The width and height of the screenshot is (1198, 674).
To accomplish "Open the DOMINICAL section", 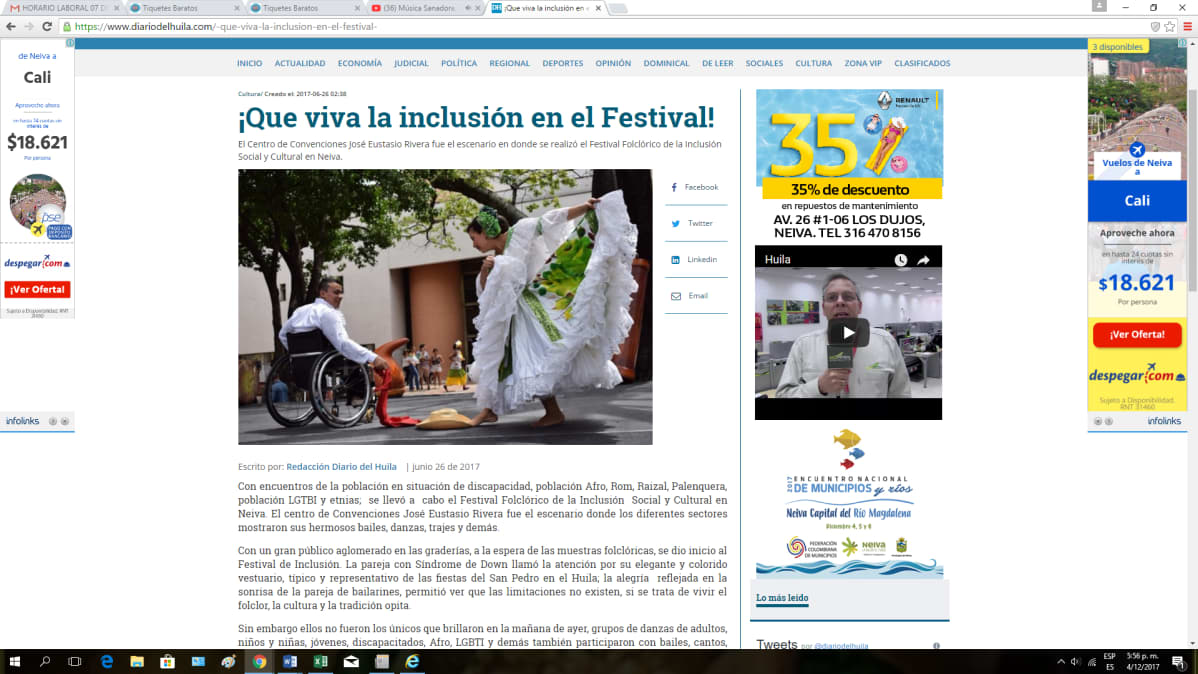I will pos(665,63).
